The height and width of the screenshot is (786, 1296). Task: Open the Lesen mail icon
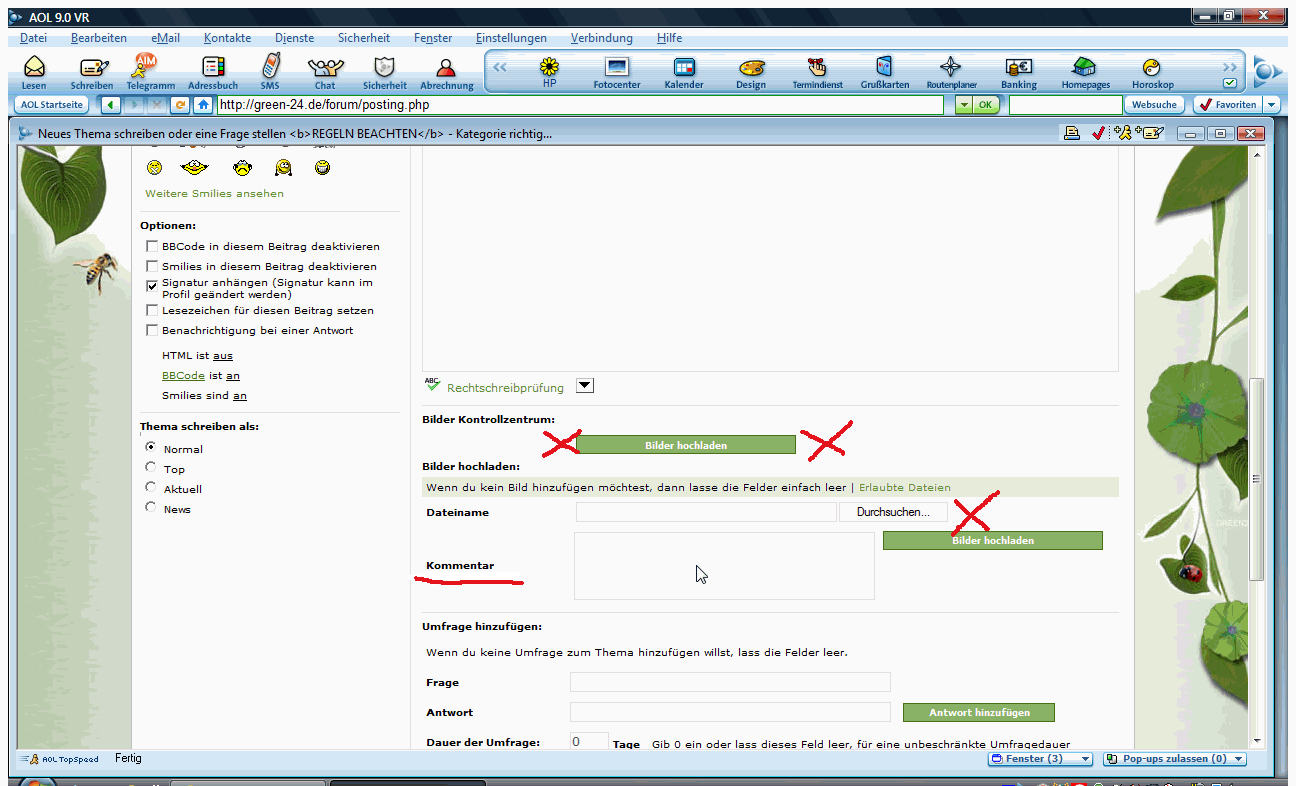click(34, 69)
